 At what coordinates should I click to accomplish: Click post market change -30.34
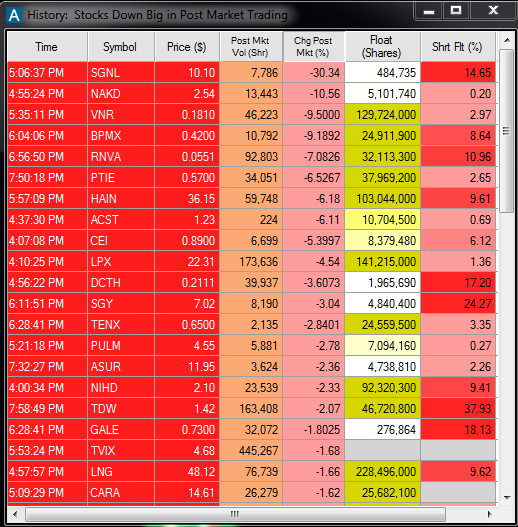[314, 72]
